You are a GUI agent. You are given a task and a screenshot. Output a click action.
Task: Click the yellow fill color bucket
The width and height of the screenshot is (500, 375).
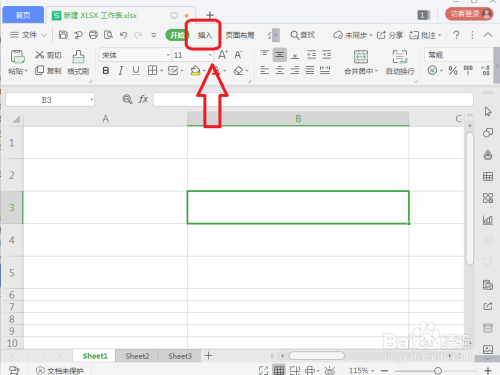(195, 71)
